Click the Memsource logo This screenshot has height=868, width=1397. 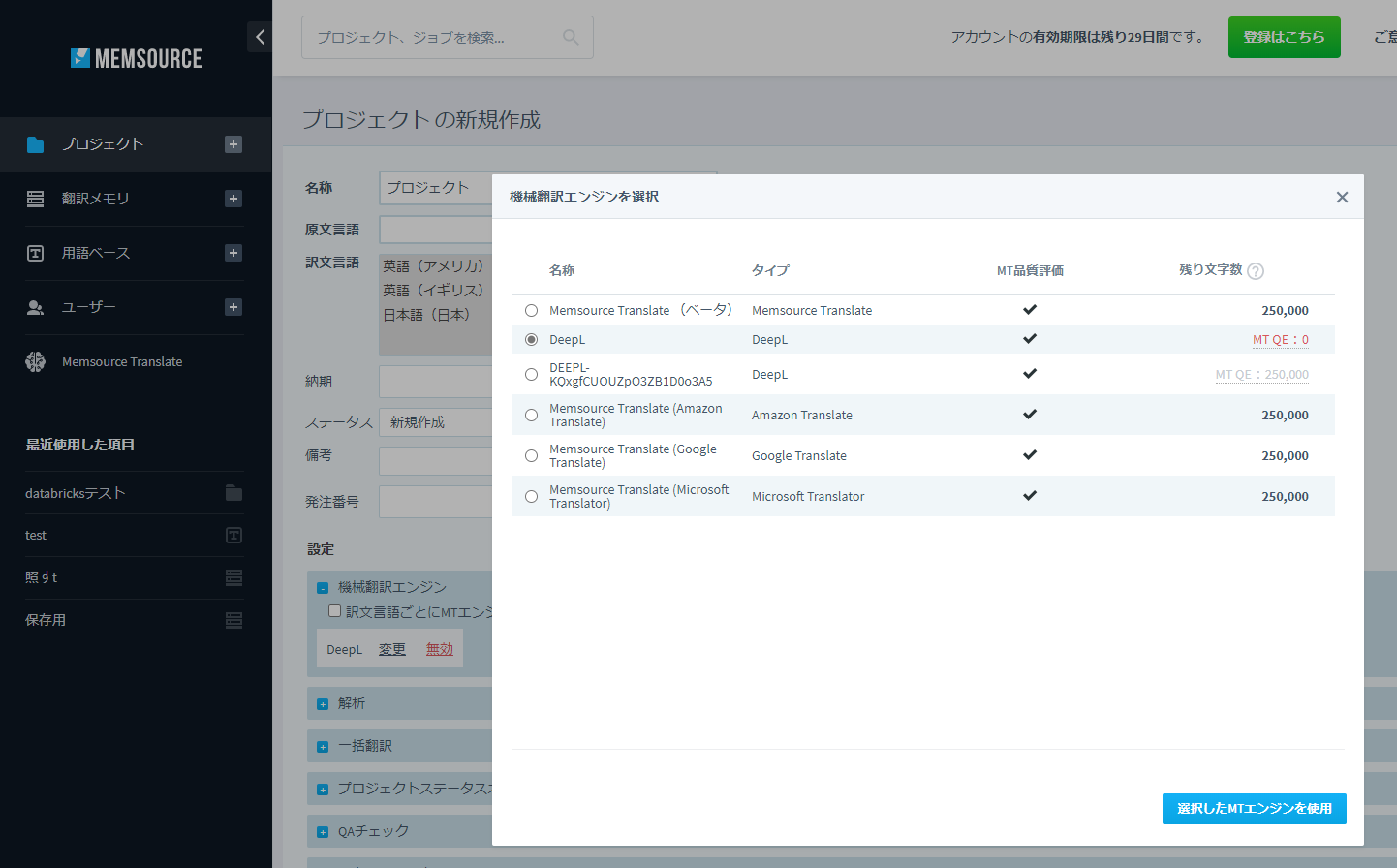pos(137,58)
